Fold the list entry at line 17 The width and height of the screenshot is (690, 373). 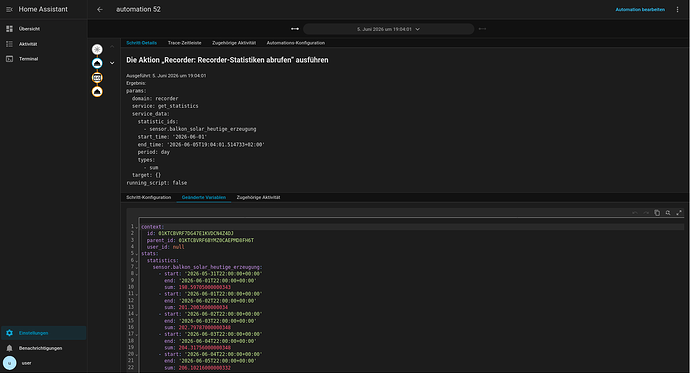tap(137, 334)
